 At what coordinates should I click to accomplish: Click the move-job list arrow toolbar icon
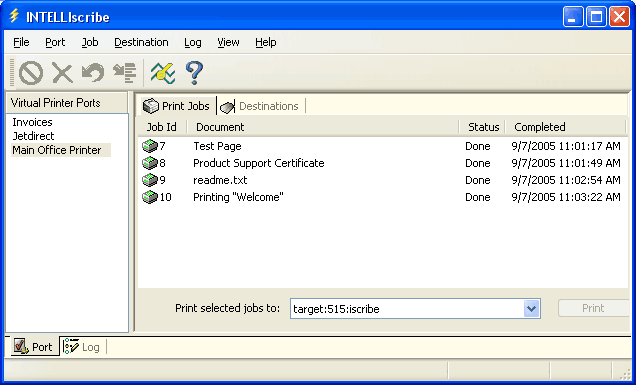click(x=124, y=73)
